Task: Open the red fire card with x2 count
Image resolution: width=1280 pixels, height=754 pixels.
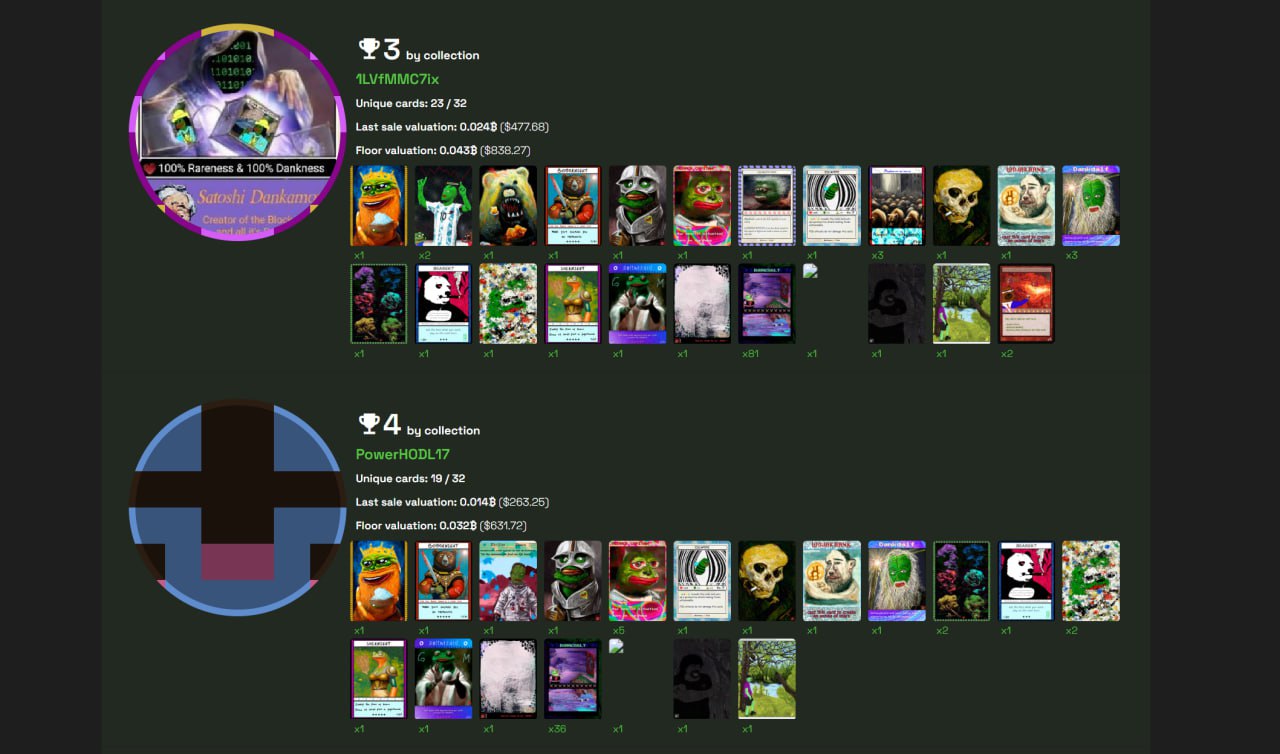Action: (1026, 304)
